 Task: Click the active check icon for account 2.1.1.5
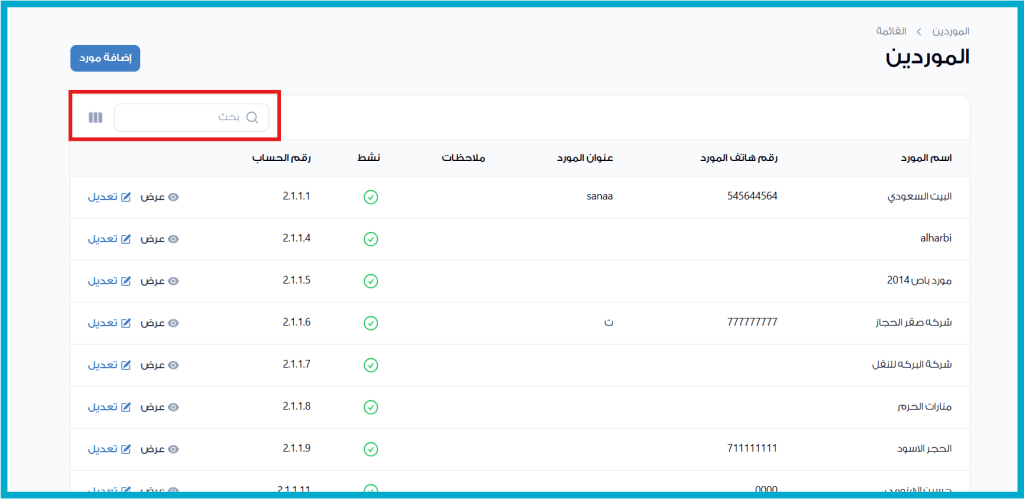coord(370,281)
